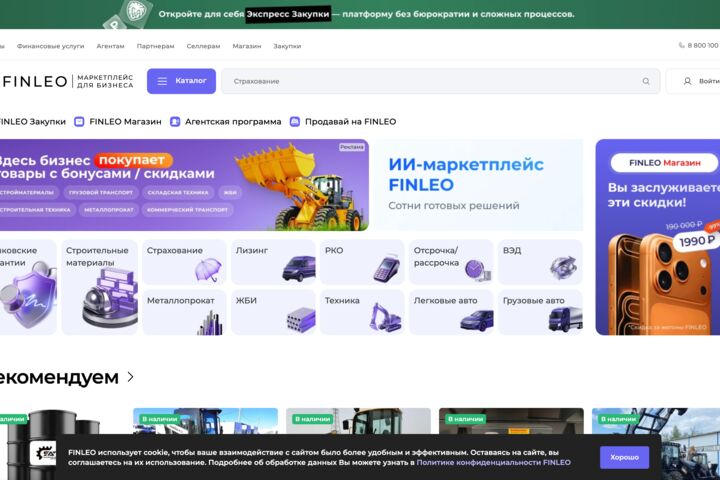The image size is (720, 480).
Task: Open Грузовые авто category tile
Action: click(540, 312)
